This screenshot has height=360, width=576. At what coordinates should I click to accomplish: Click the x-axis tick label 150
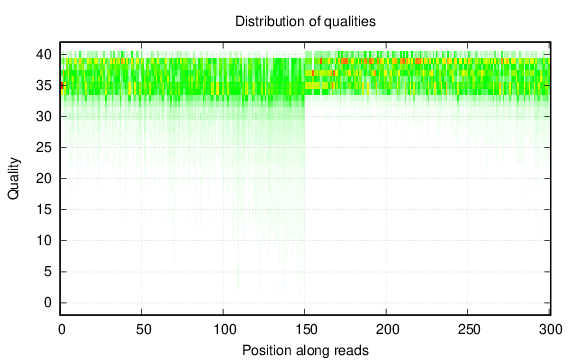point(305,330)
